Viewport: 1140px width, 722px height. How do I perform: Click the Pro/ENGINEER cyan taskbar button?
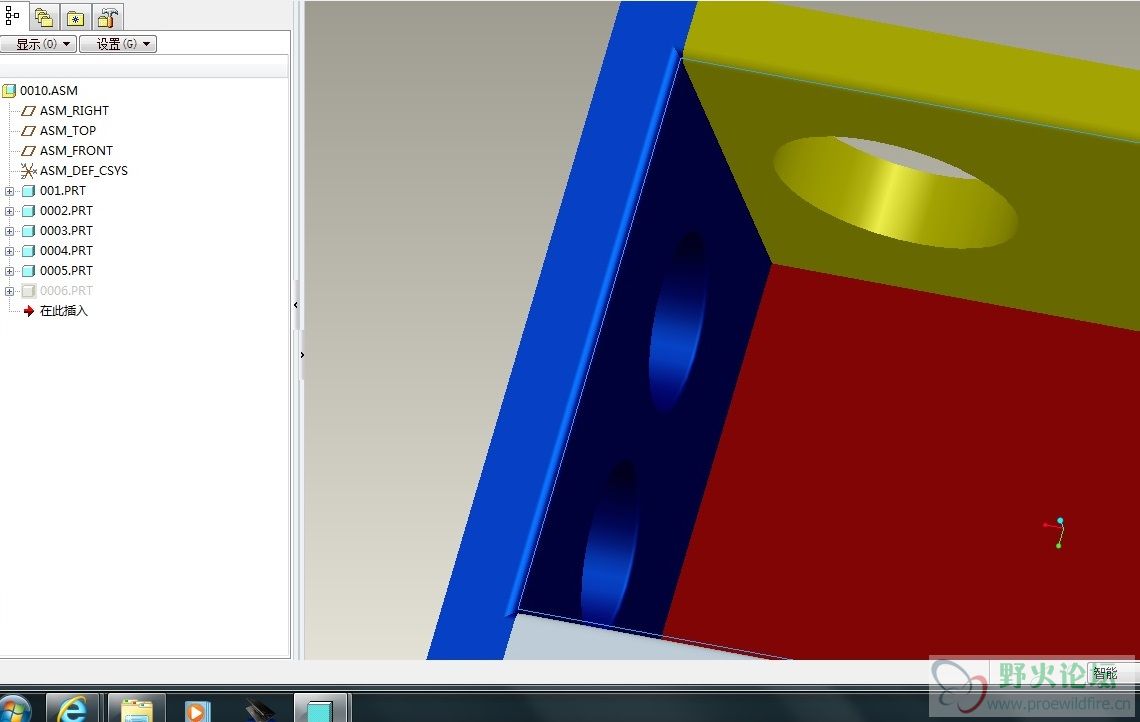pos(321,709)
